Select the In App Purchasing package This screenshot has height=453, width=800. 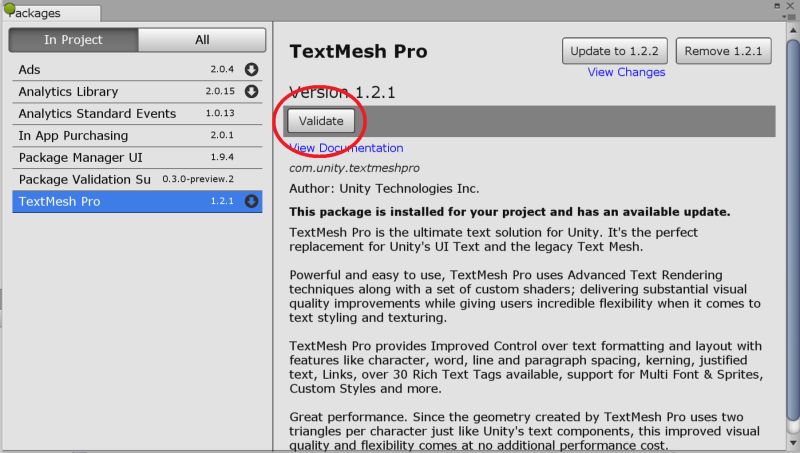coord(137,135)
